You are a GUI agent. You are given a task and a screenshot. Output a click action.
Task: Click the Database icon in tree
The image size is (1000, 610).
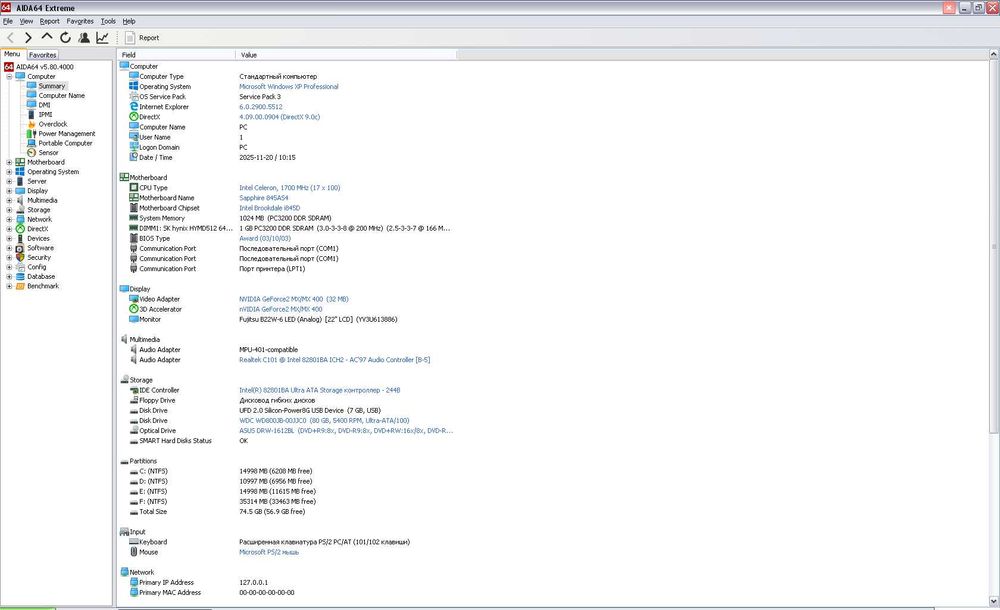pos(20,276)
